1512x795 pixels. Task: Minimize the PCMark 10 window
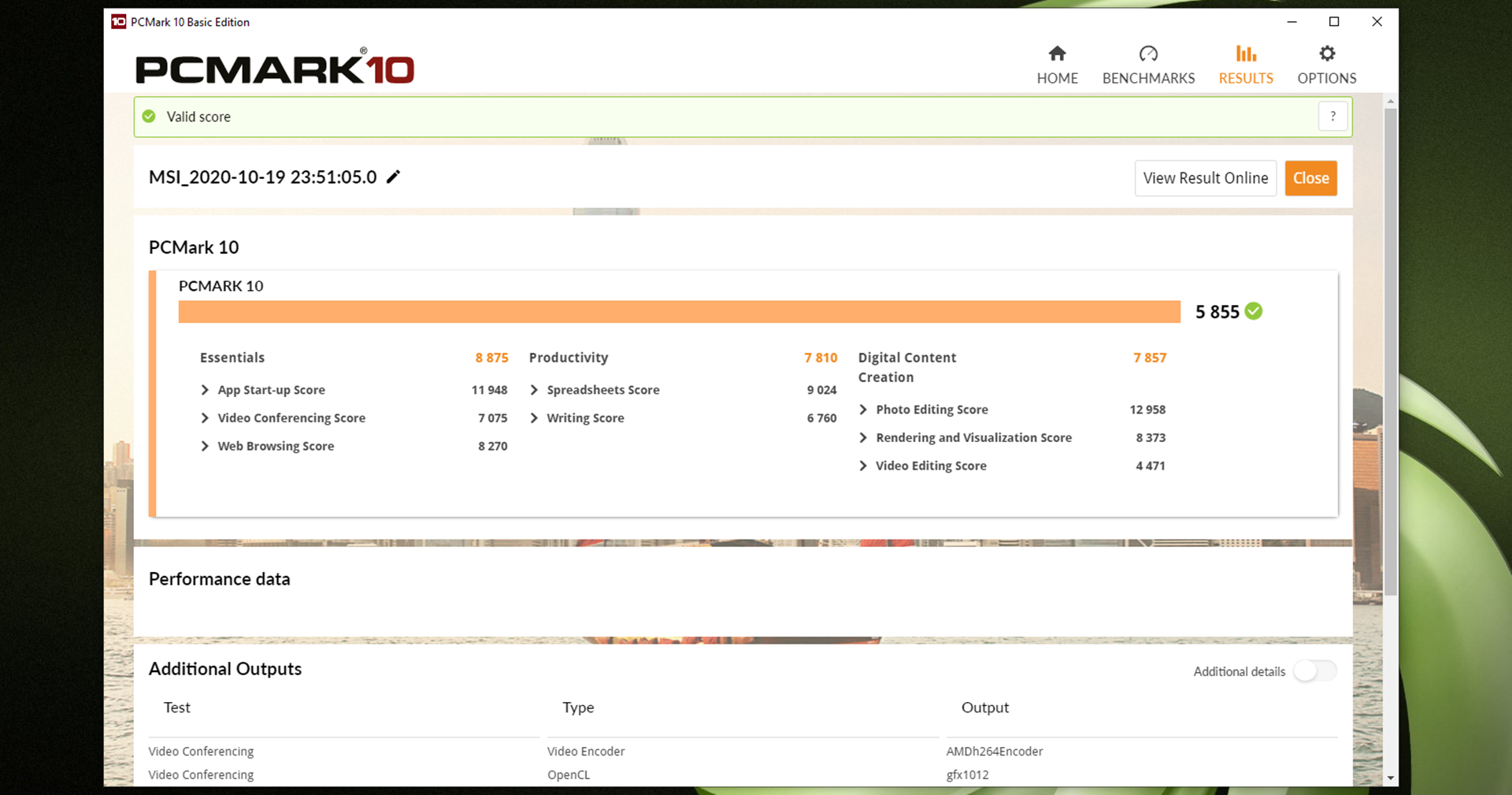pyautogui.click(x=1291, y=22)
